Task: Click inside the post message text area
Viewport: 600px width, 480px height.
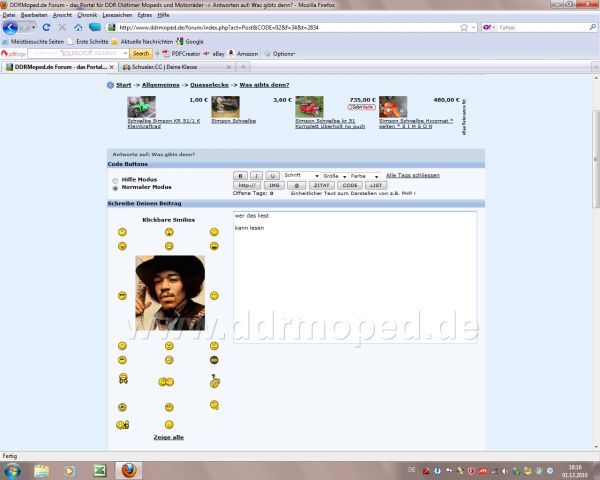Action: coord(355,320)
